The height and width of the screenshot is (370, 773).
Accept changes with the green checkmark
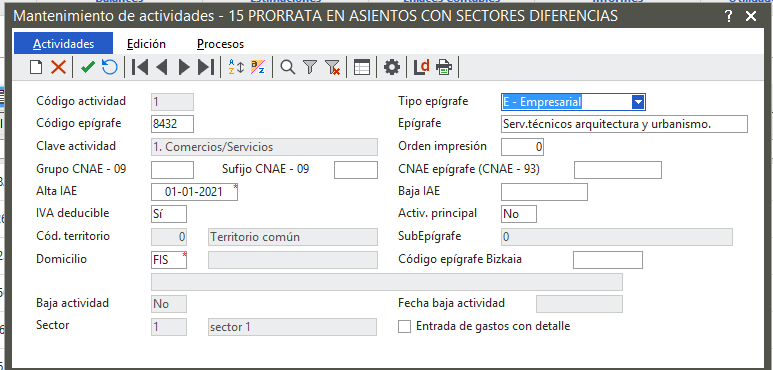click(88, 67)
